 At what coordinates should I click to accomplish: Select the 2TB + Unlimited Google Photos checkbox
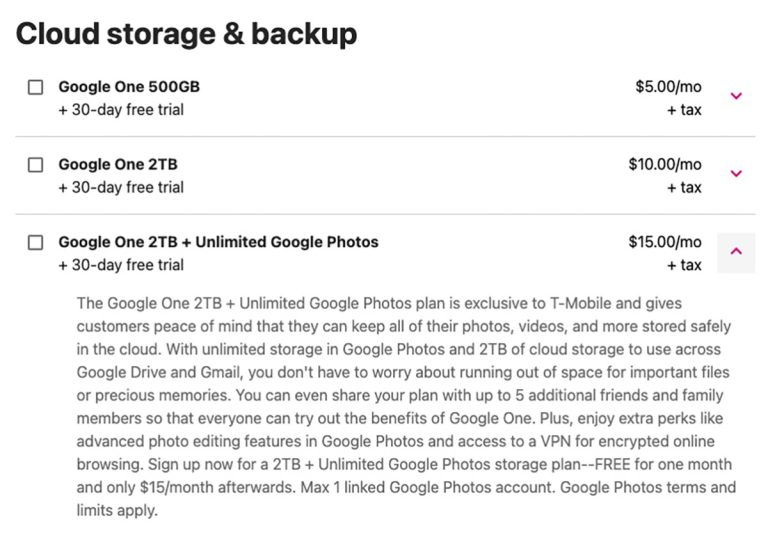[36, 242]
